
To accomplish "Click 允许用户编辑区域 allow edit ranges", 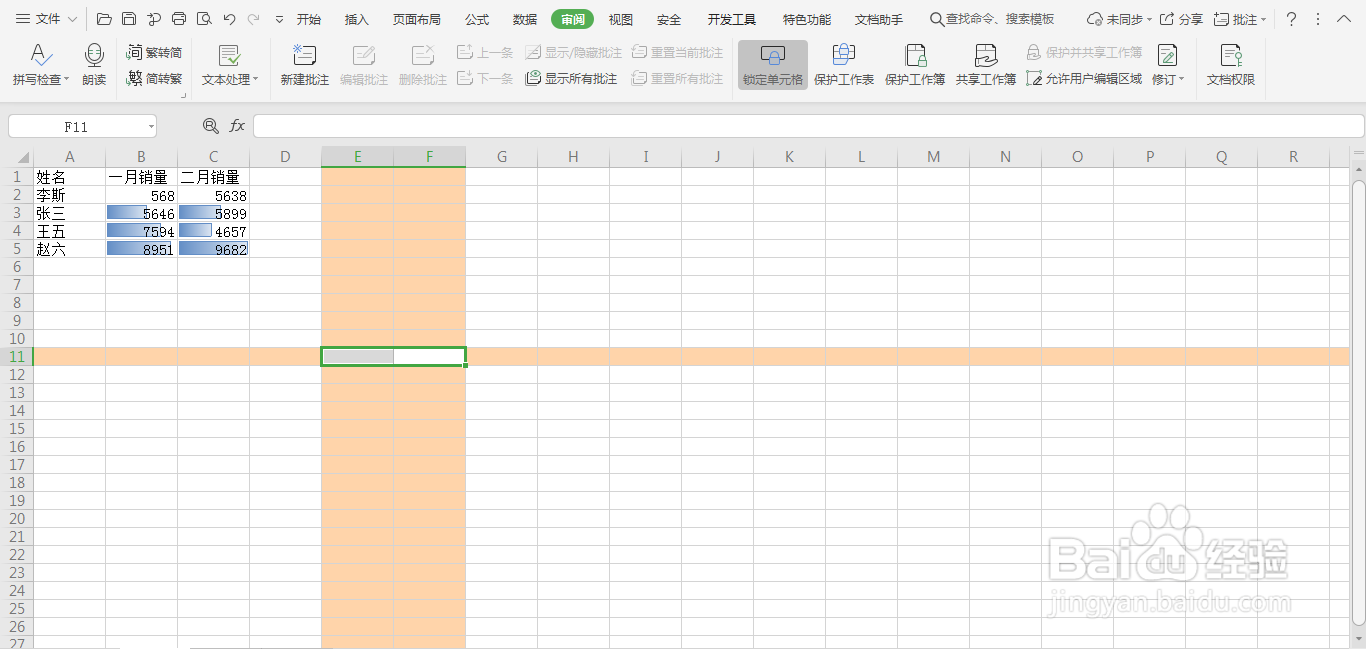I will point(1084,78).
